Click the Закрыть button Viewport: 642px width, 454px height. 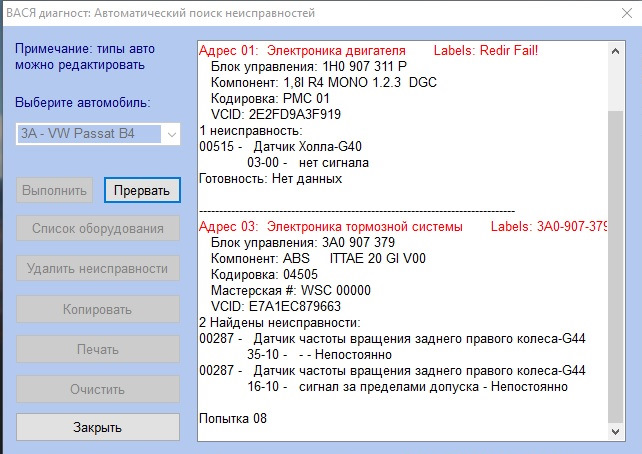click(x=98, y=427)
